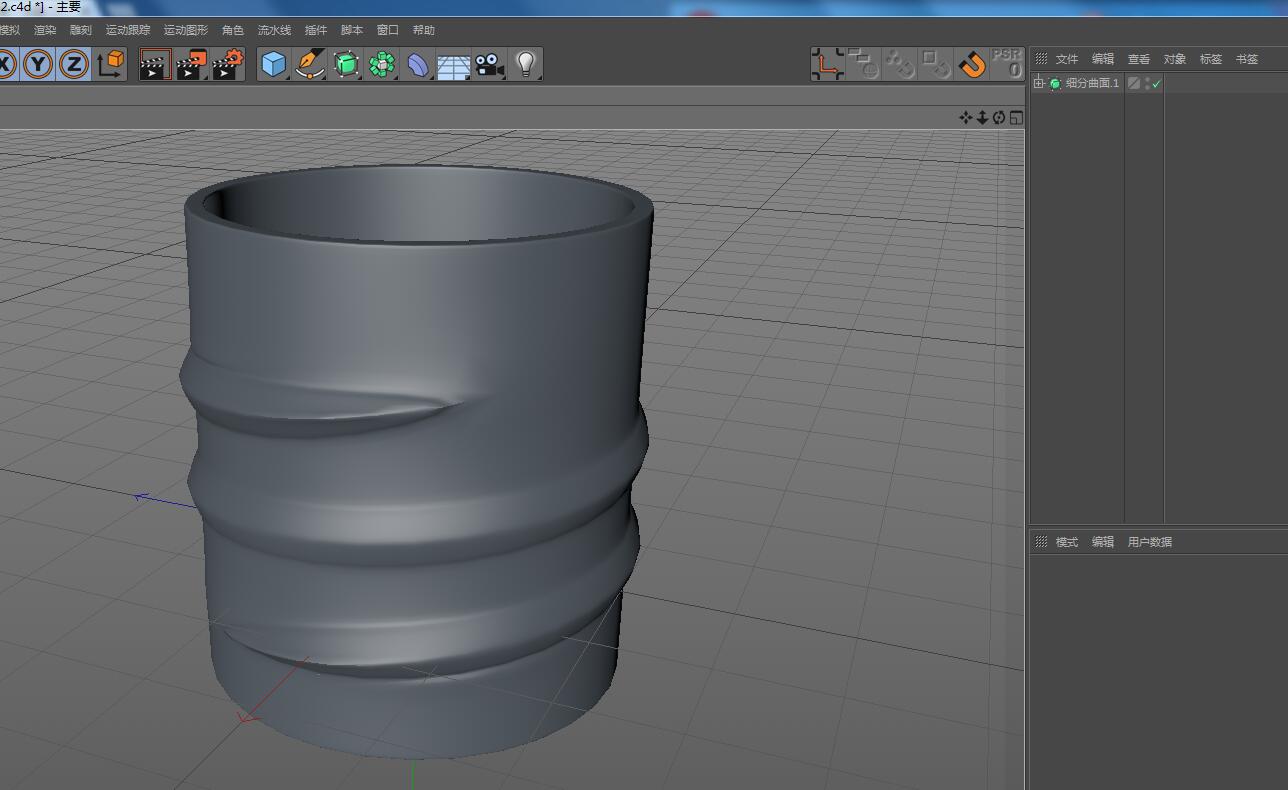1288x790 pixels.
Task: Open the Subdivision Surface generator icon
Action: coord(346,65)
